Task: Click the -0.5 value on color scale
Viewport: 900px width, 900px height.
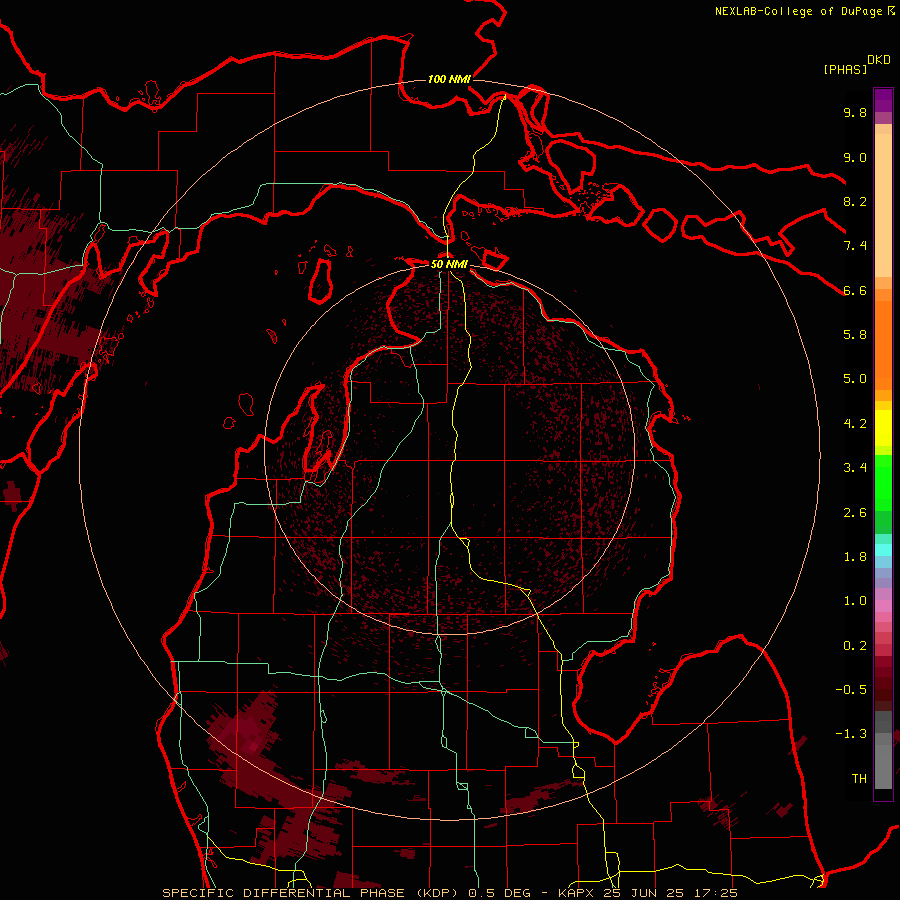Action: click(851, 690)
